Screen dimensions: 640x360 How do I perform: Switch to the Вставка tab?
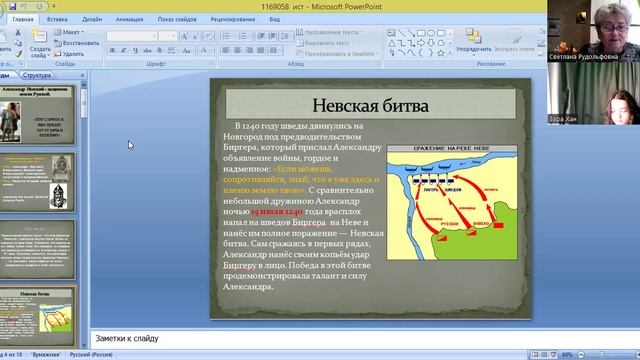click(57, 19)
